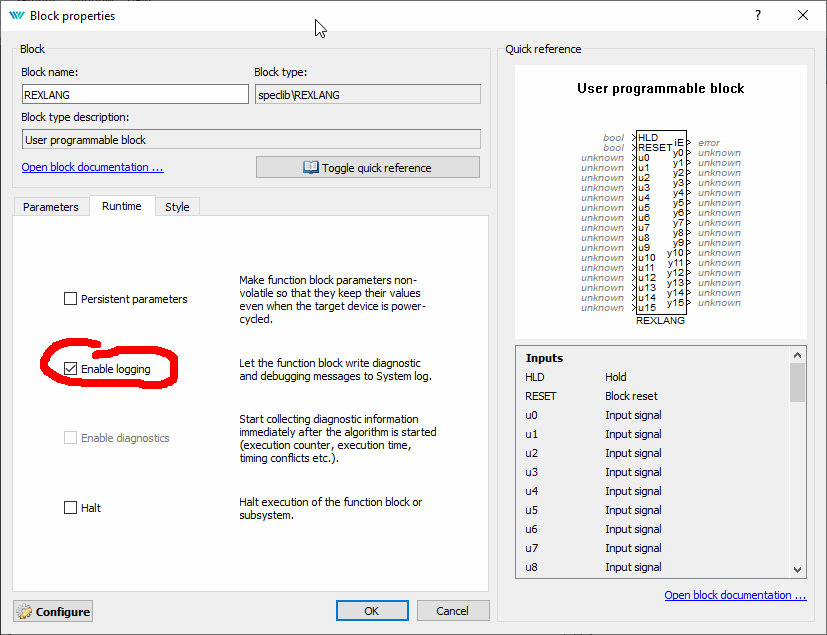
Task: Select the u6 Input signal row
Action: [652, 529]
